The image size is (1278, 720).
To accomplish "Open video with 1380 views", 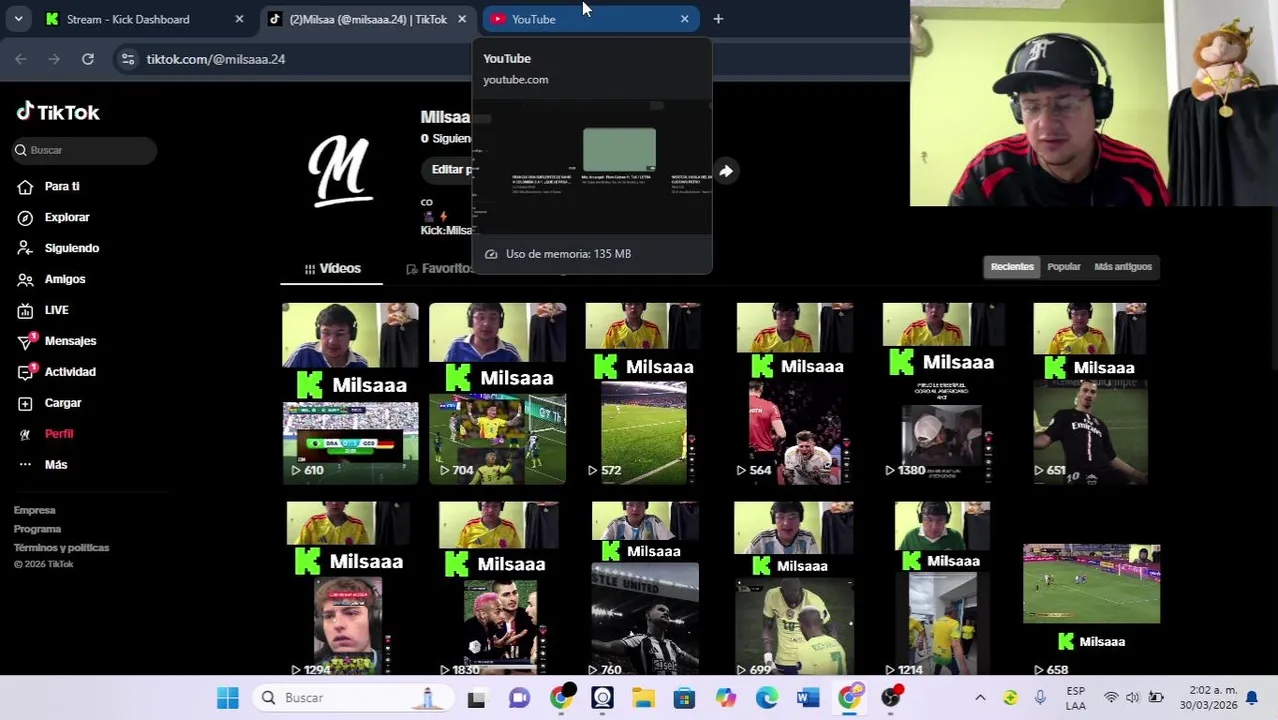I will click(x=943, y=394).
